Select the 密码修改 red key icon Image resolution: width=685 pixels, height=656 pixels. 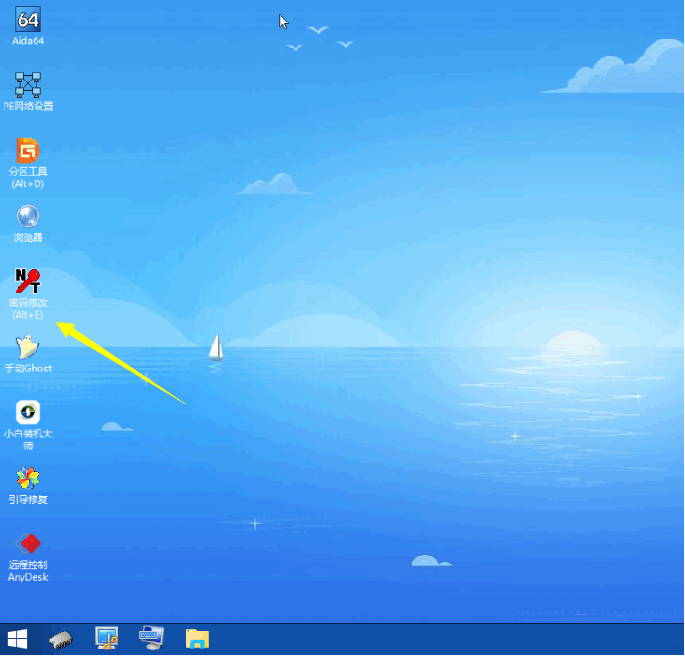pyautogui.click(x=28, y=281)
